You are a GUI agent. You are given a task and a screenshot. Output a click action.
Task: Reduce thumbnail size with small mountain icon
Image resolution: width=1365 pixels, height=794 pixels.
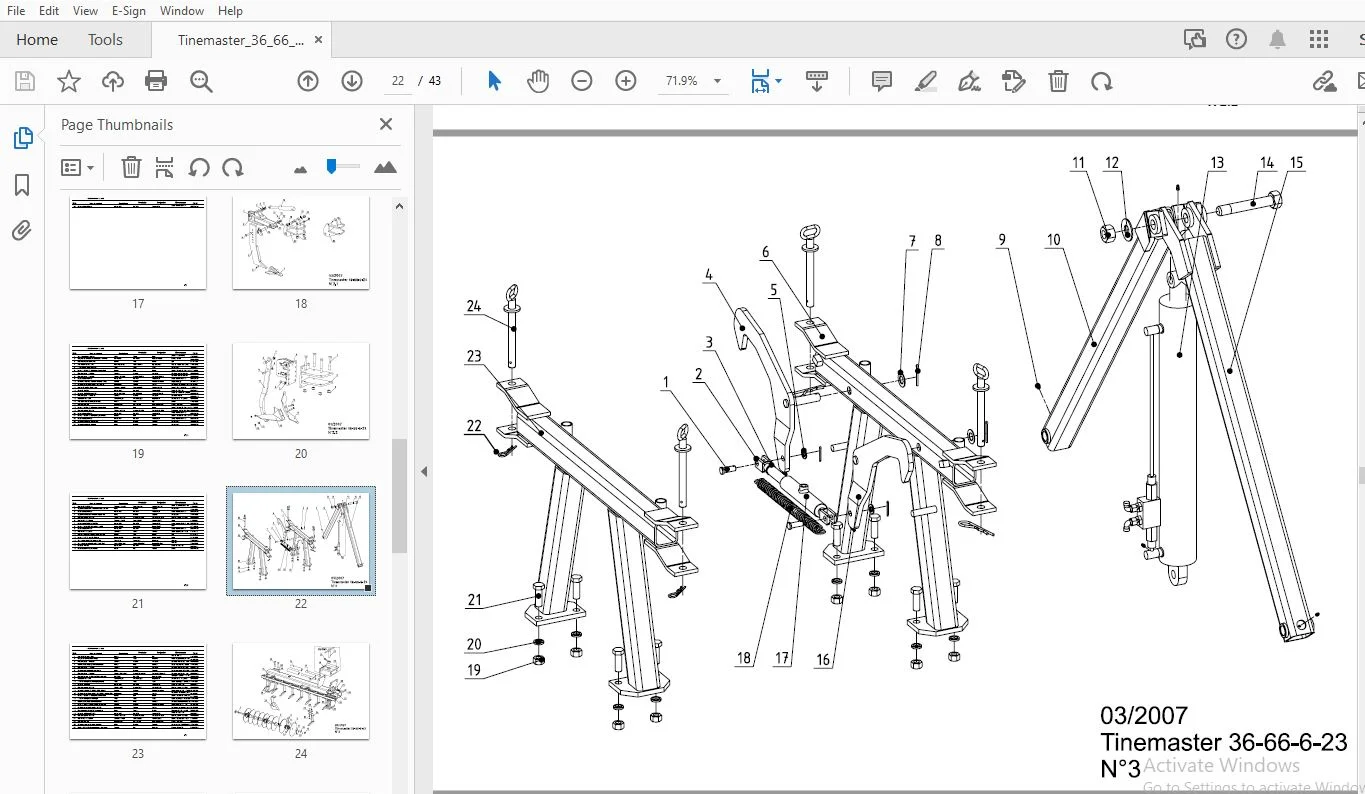coord(301,169)
